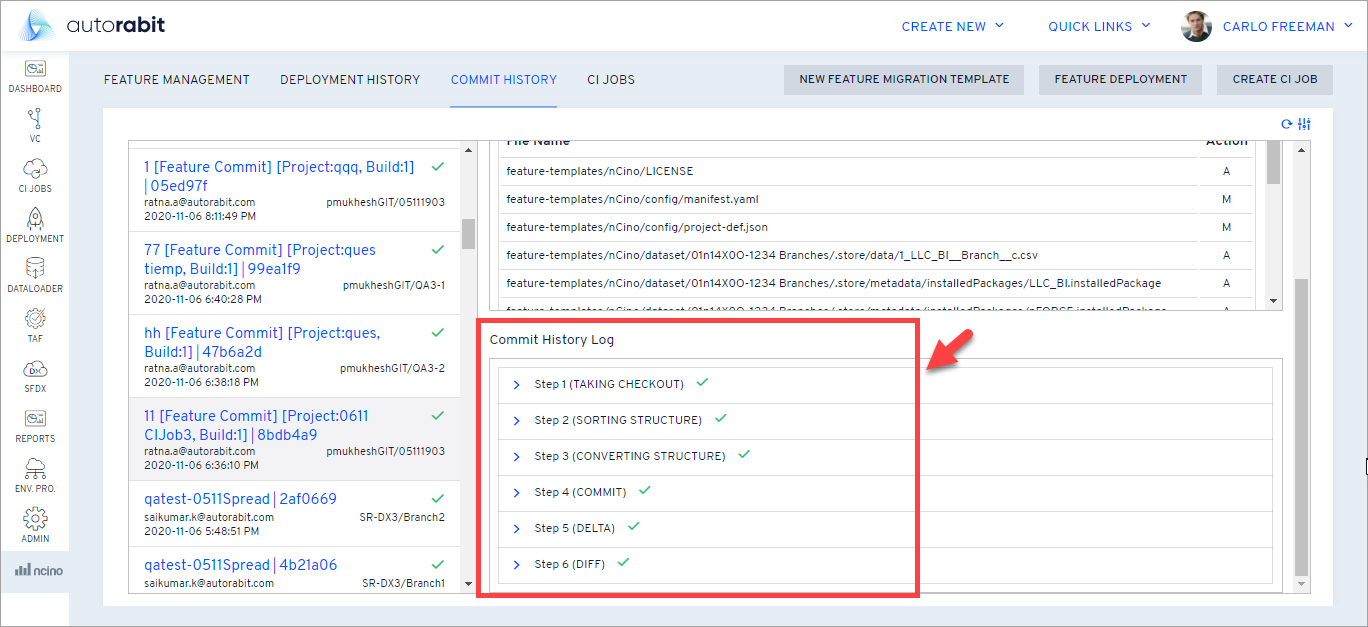Expand Step 6 (DIFF) log entry
The width and height of the screenshot is (1368, 627).
coord(517,565)
